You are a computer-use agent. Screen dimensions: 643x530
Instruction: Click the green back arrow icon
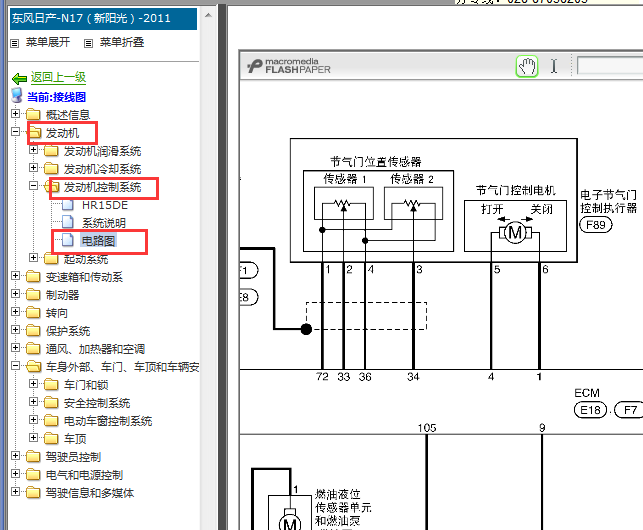(x=19, y=78)
